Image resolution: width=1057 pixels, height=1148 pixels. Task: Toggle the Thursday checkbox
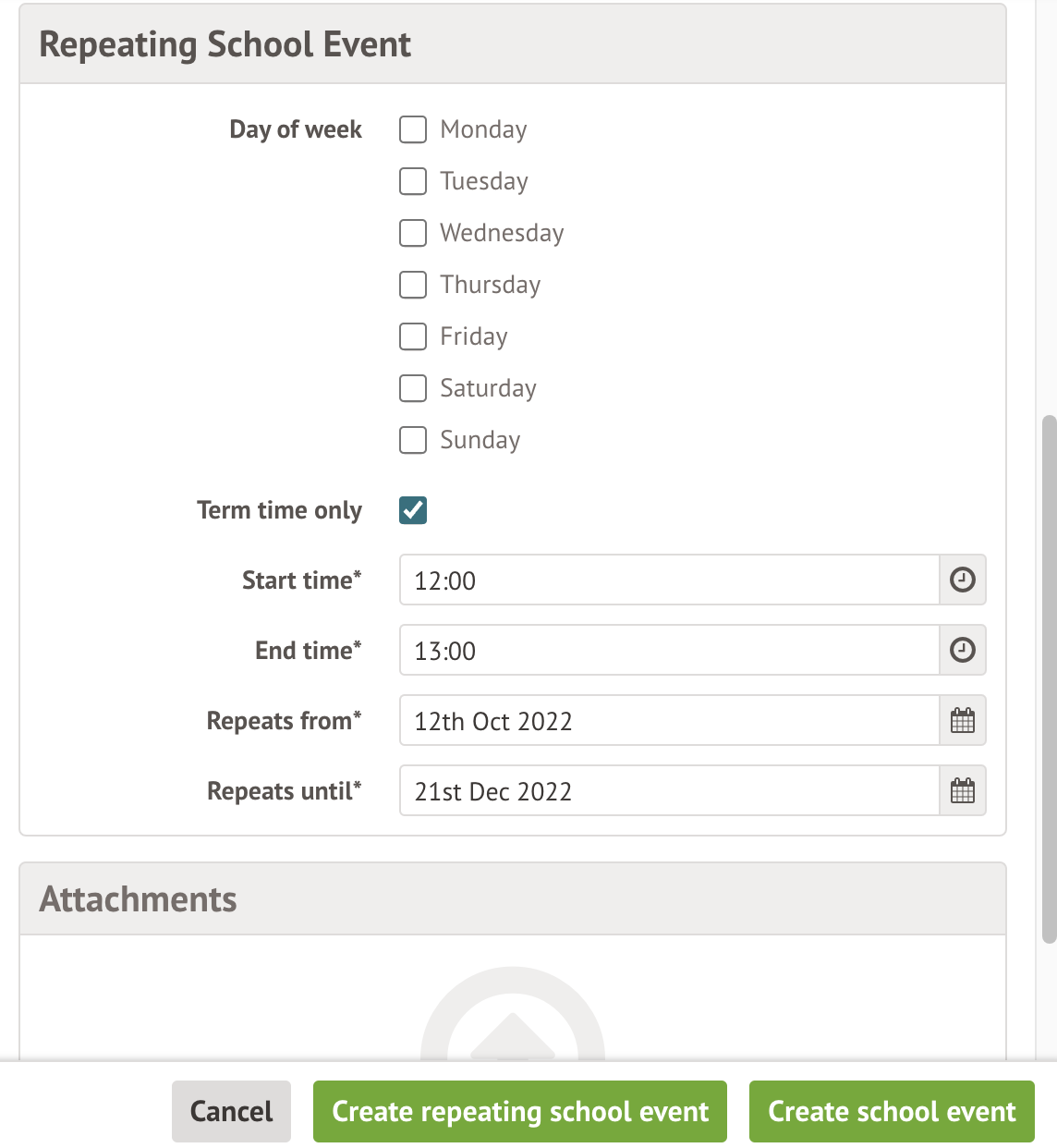[x=413, y=285]
